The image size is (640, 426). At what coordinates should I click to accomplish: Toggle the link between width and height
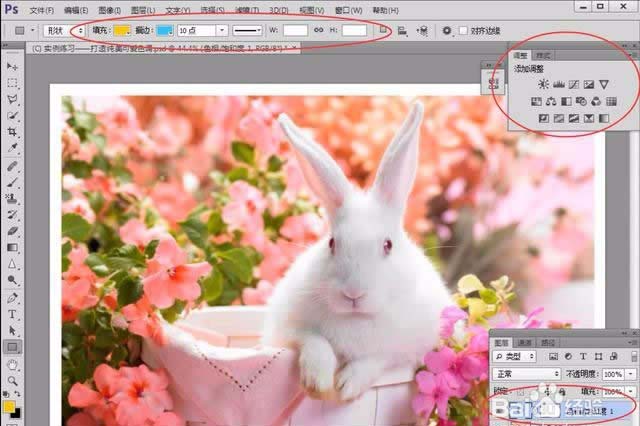pos(319,30)
